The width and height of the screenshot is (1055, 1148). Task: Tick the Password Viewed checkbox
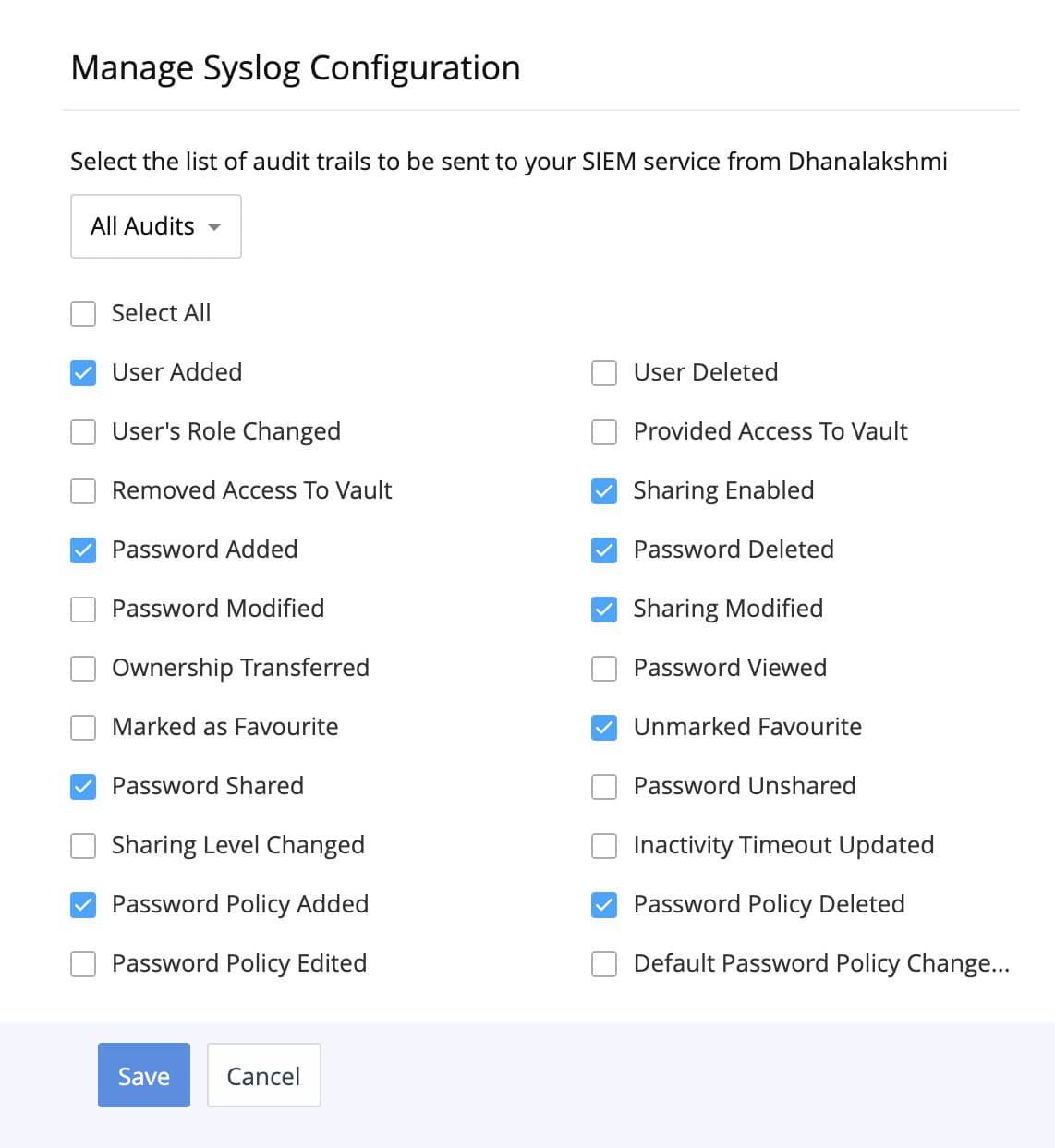coord(604,669)
